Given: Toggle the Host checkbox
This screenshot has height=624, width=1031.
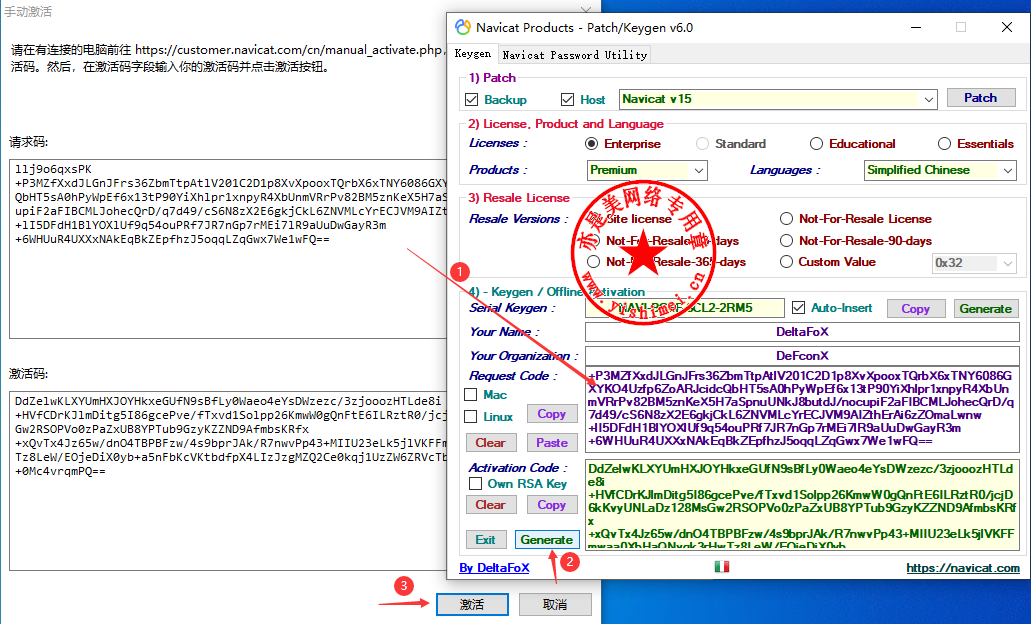Looking at the screenshot, I should [567, 99].
